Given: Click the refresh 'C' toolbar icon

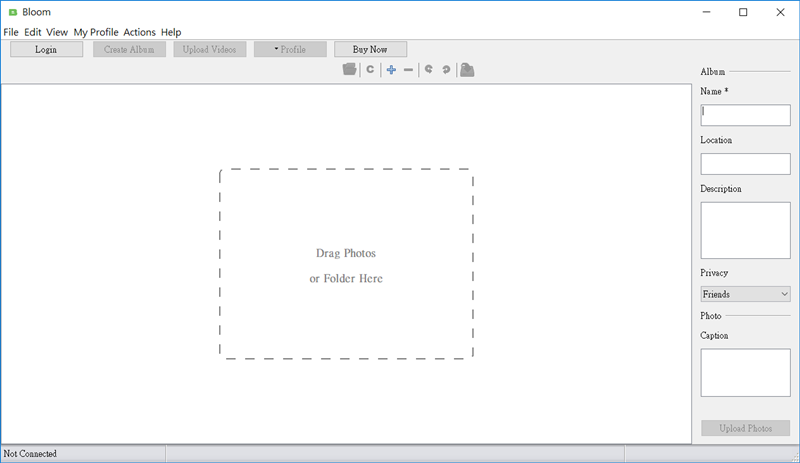Looking at the screenshot, I should pos(370,70).
